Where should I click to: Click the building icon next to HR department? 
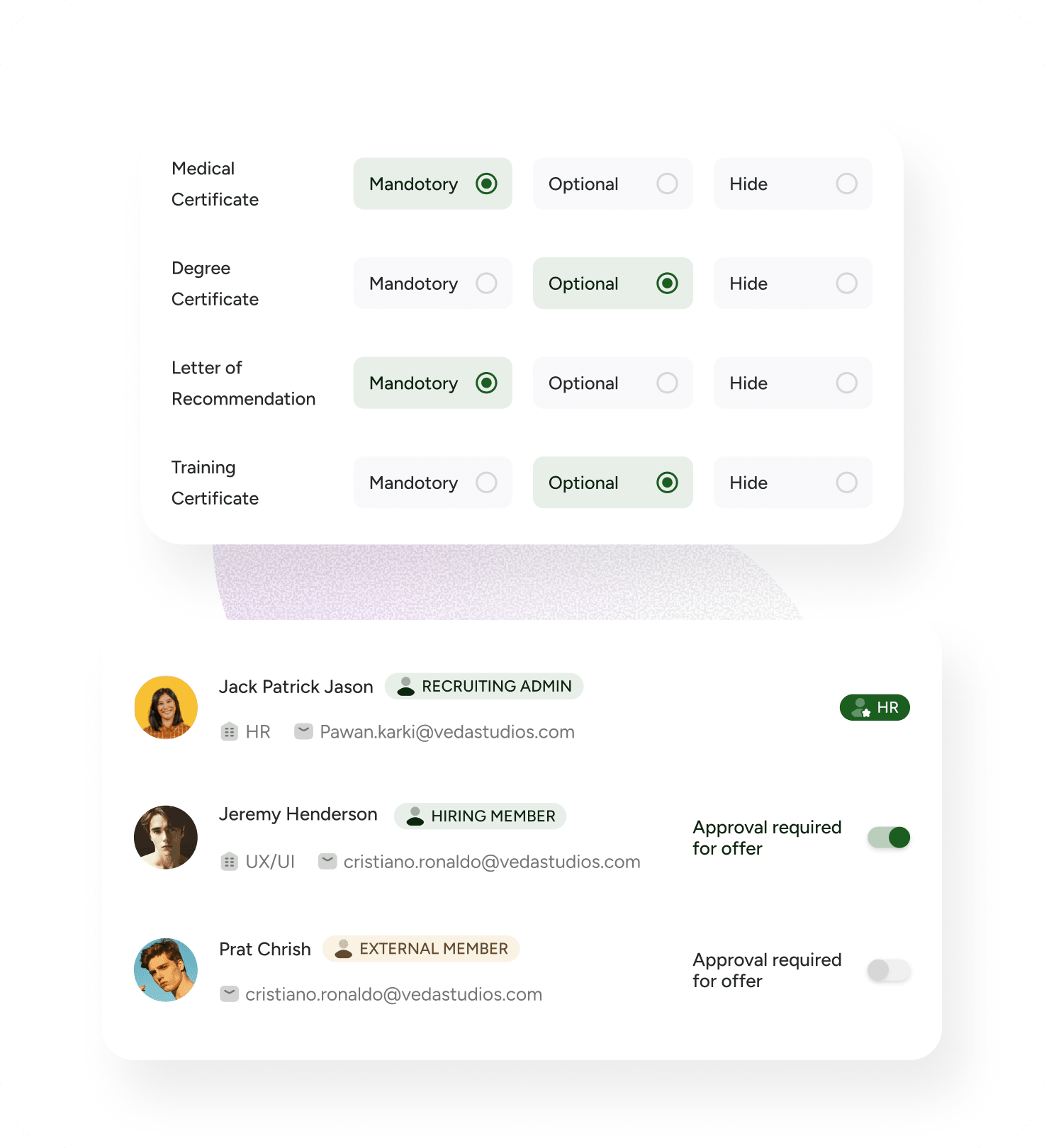229,732
